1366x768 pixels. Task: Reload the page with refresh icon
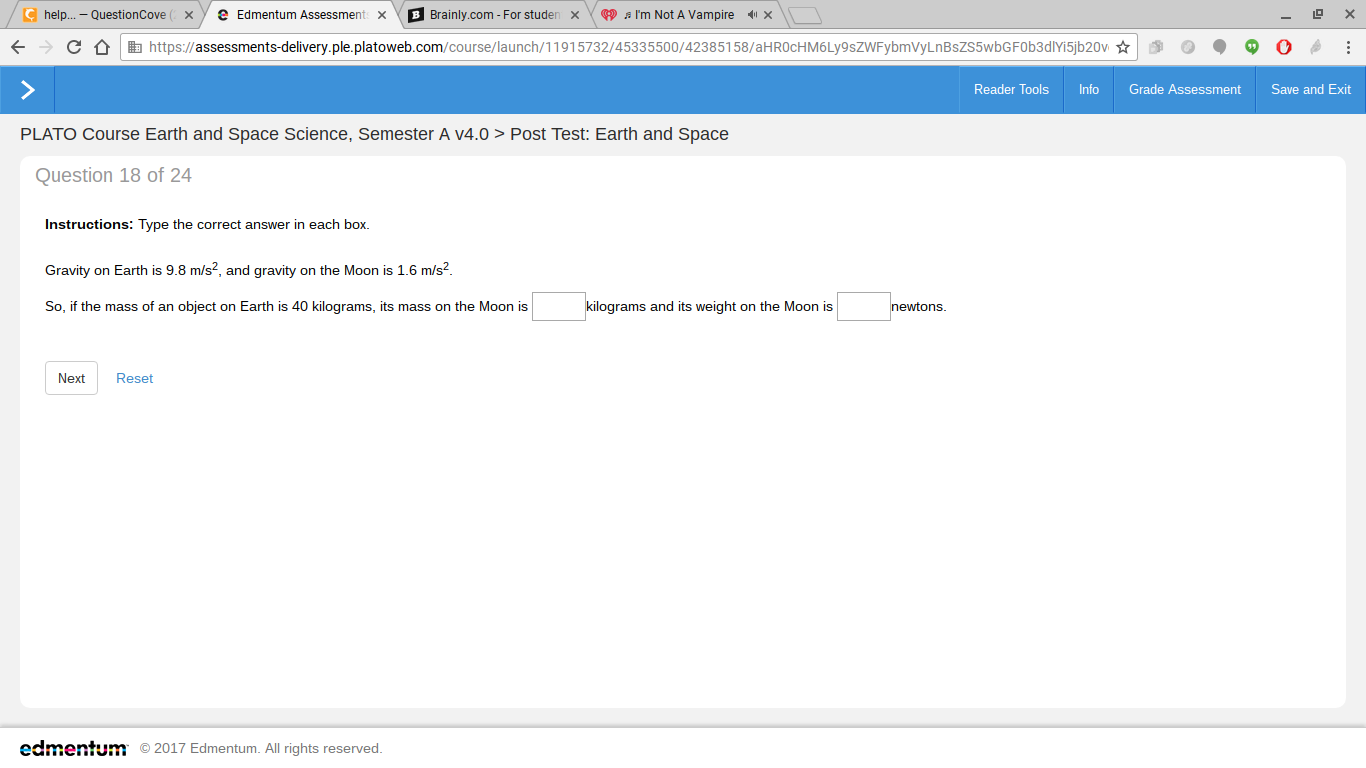pyautogui.click(x=74, y=47)
